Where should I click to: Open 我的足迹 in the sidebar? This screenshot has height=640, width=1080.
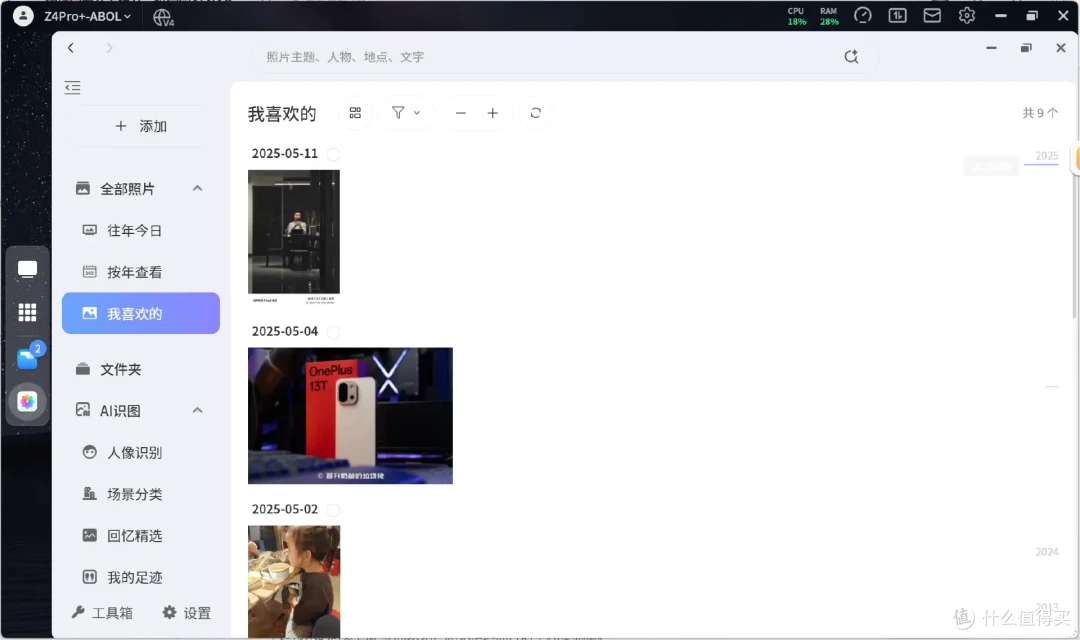134,577
